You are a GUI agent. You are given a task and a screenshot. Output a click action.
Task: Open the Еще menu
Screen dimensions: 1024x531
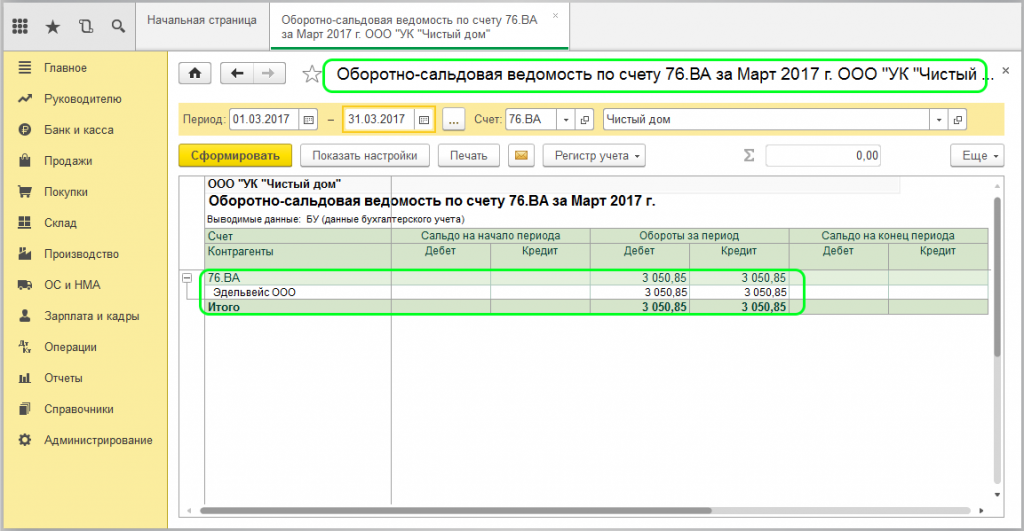pyautogui.click(x=975, y=155)
